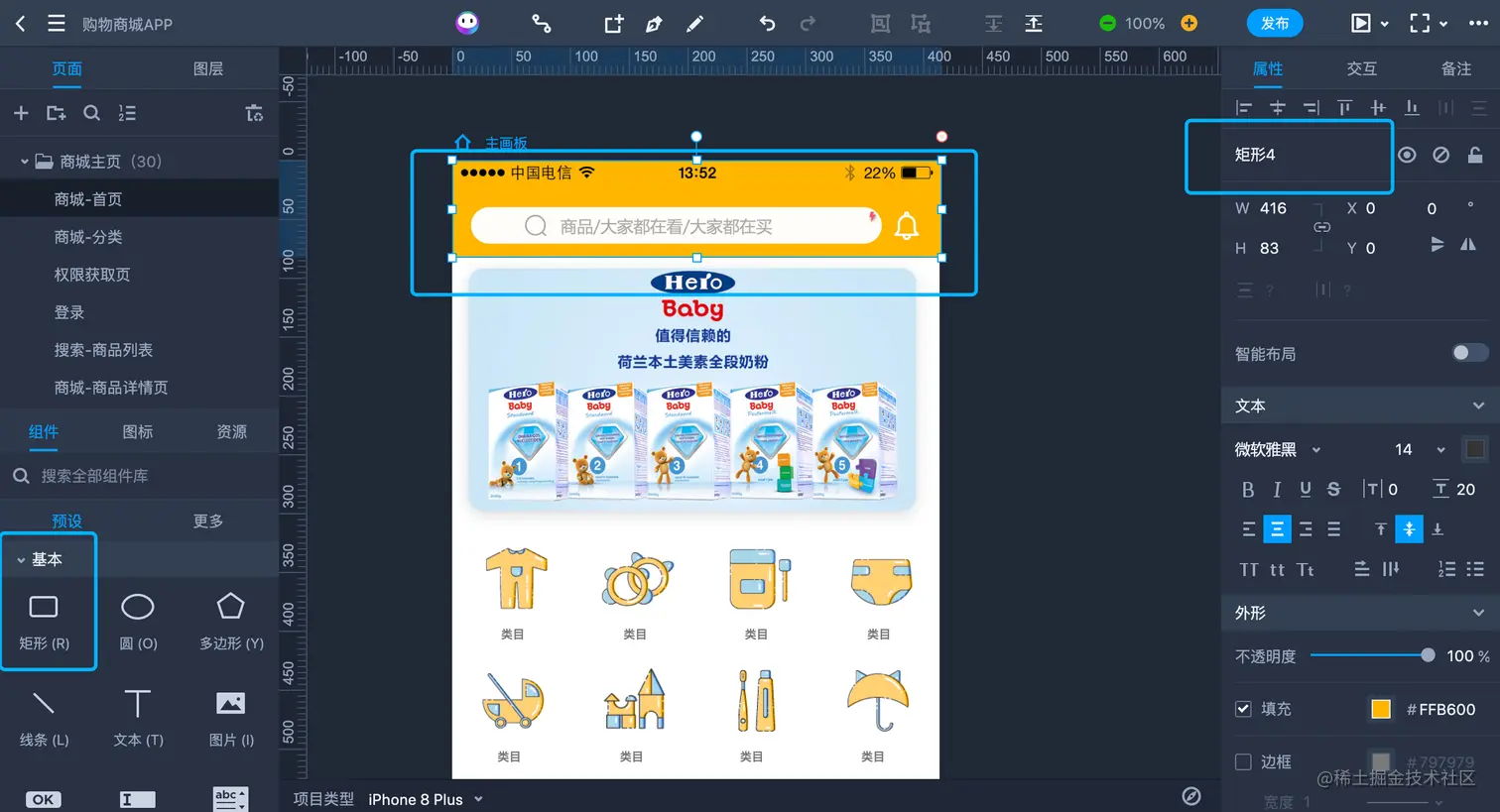Select the pen tool
Image resolution: width=1500 pixels, height=812 pixels.
[x=654, y=23]
